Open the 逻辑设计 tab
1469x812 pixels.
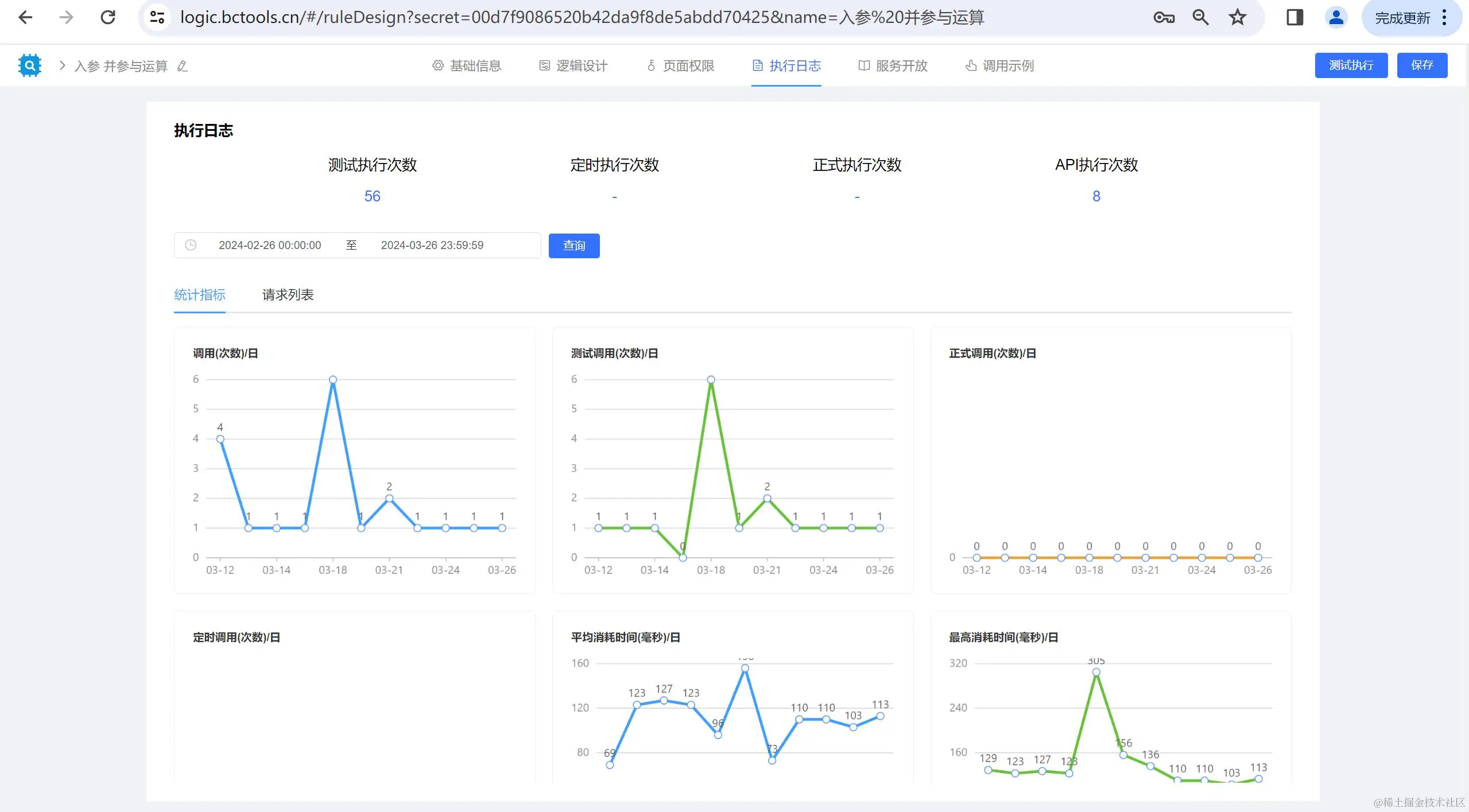573,65
